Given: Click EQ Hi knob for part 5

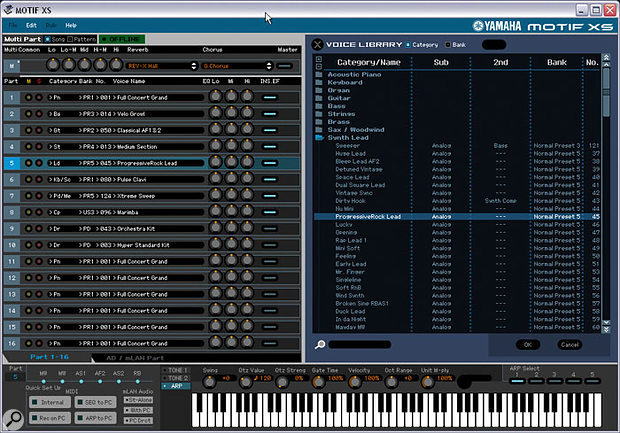Looking at the screenshot, I should tap(247, 163).
